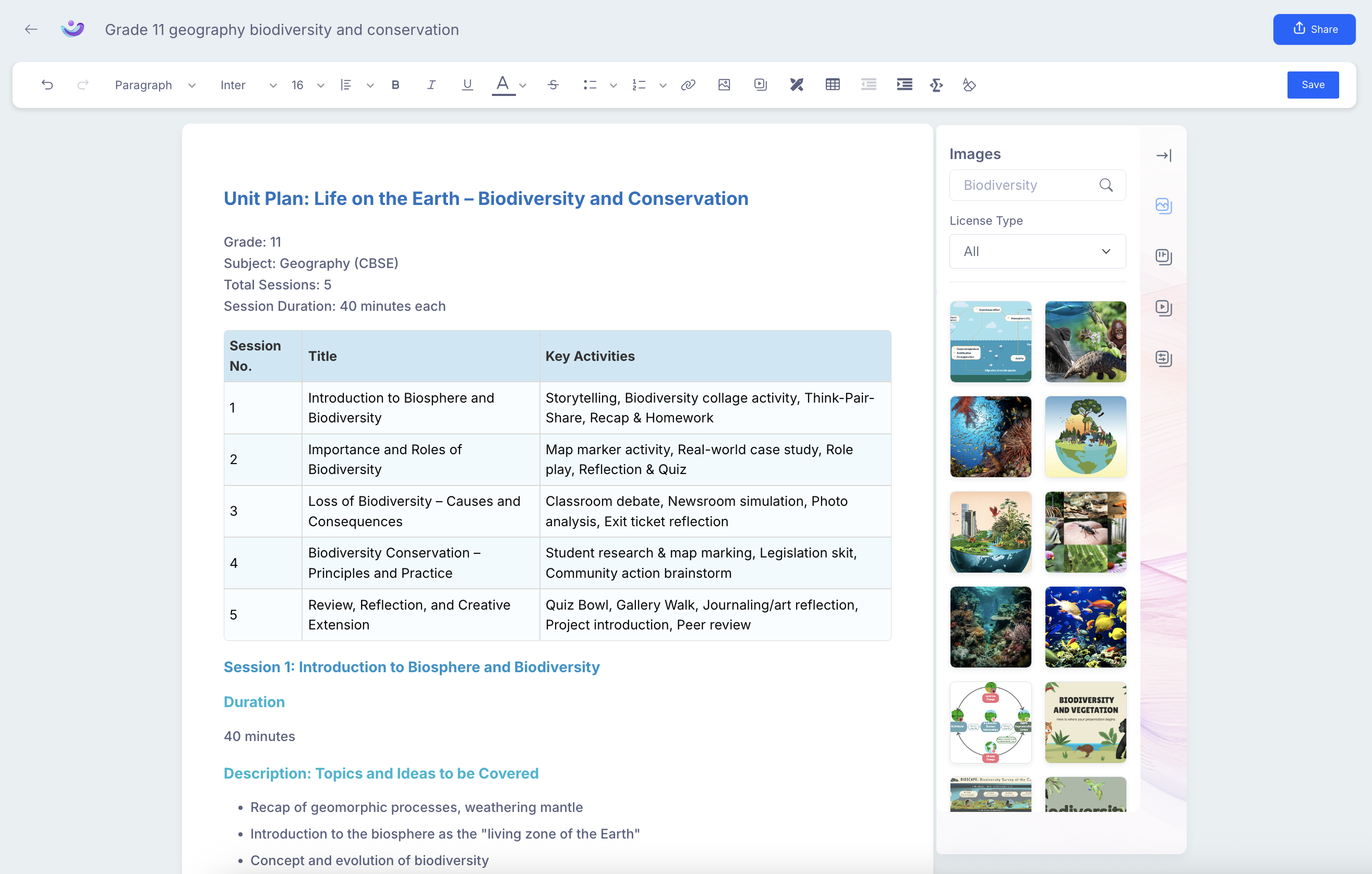
Task: Click the numbered list icon
Action: (639, 85)
